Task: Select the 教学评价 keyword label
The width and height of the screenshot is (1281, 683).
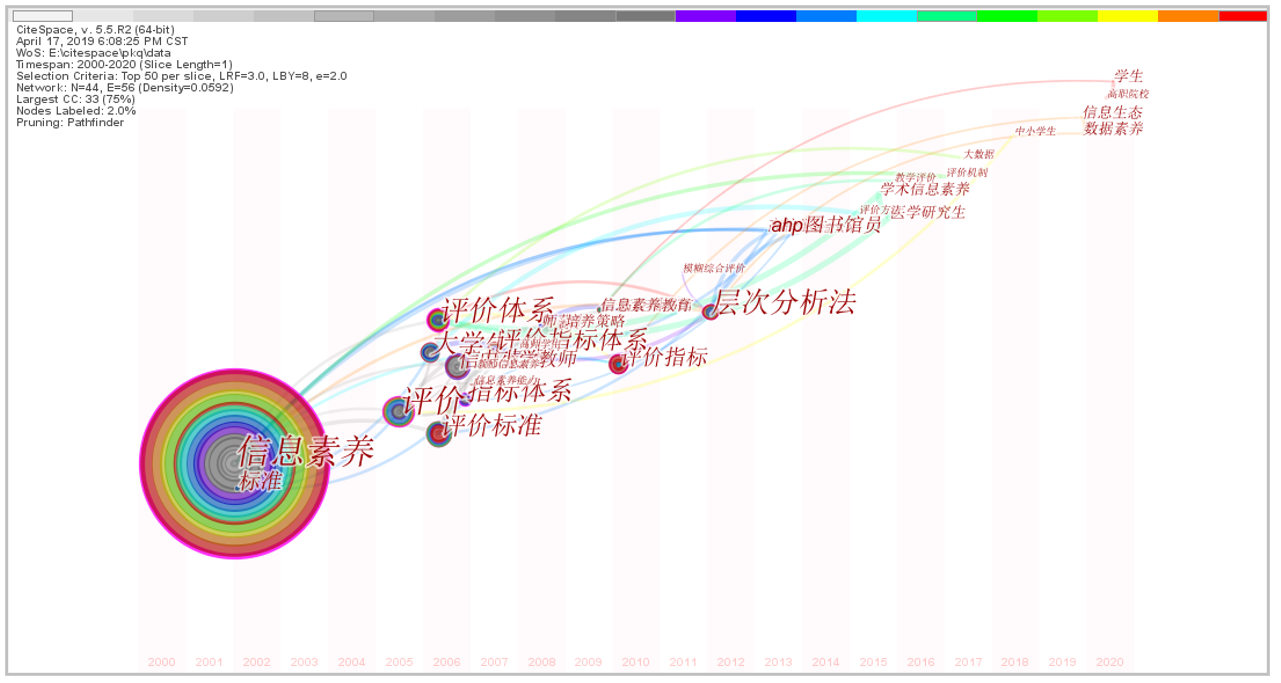Action: pyautogui.click(x=915, y=177)
